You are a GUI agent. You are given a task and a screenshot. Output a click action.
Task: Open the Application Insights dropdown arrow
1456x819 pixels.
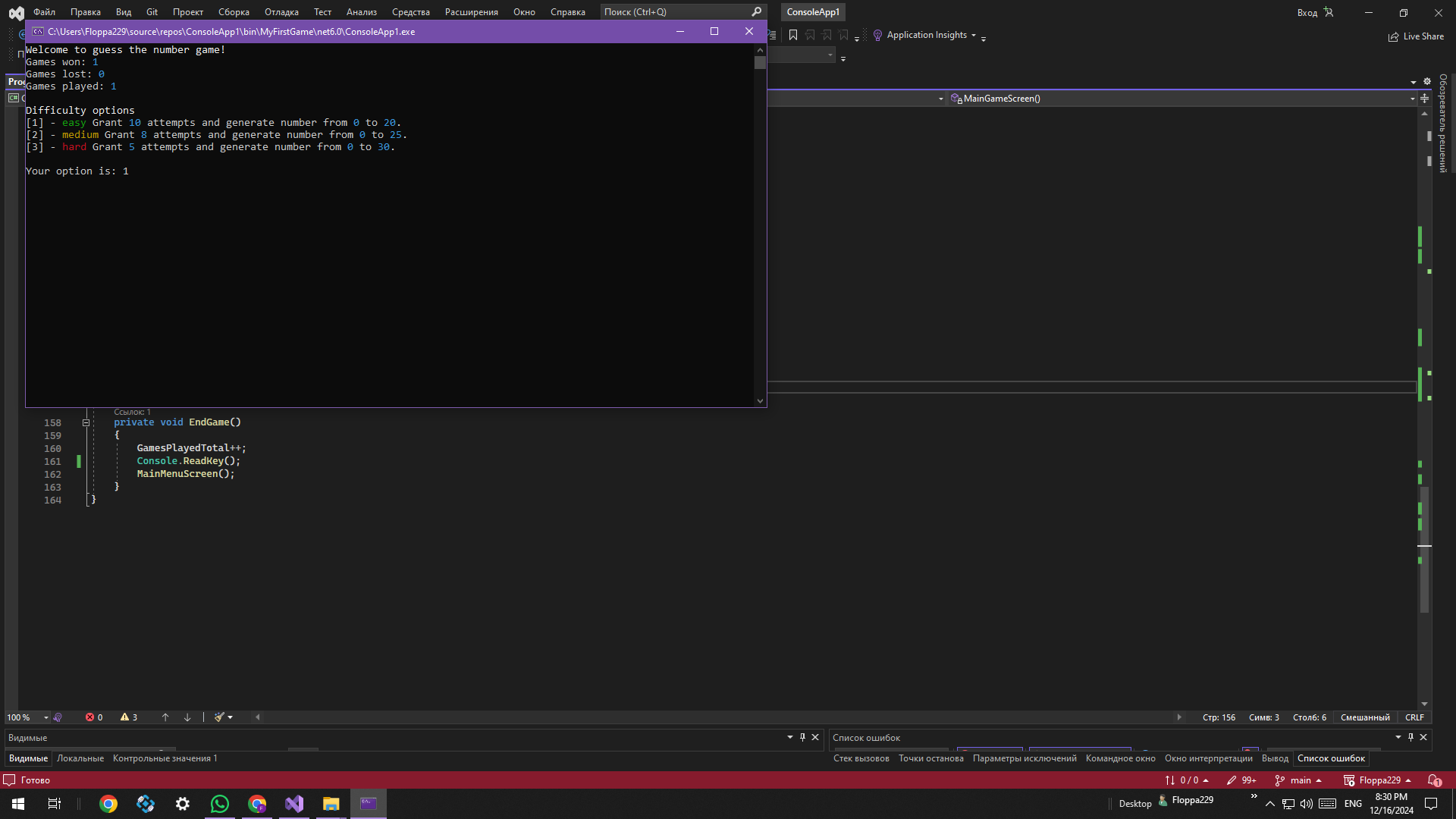point(974,35)
